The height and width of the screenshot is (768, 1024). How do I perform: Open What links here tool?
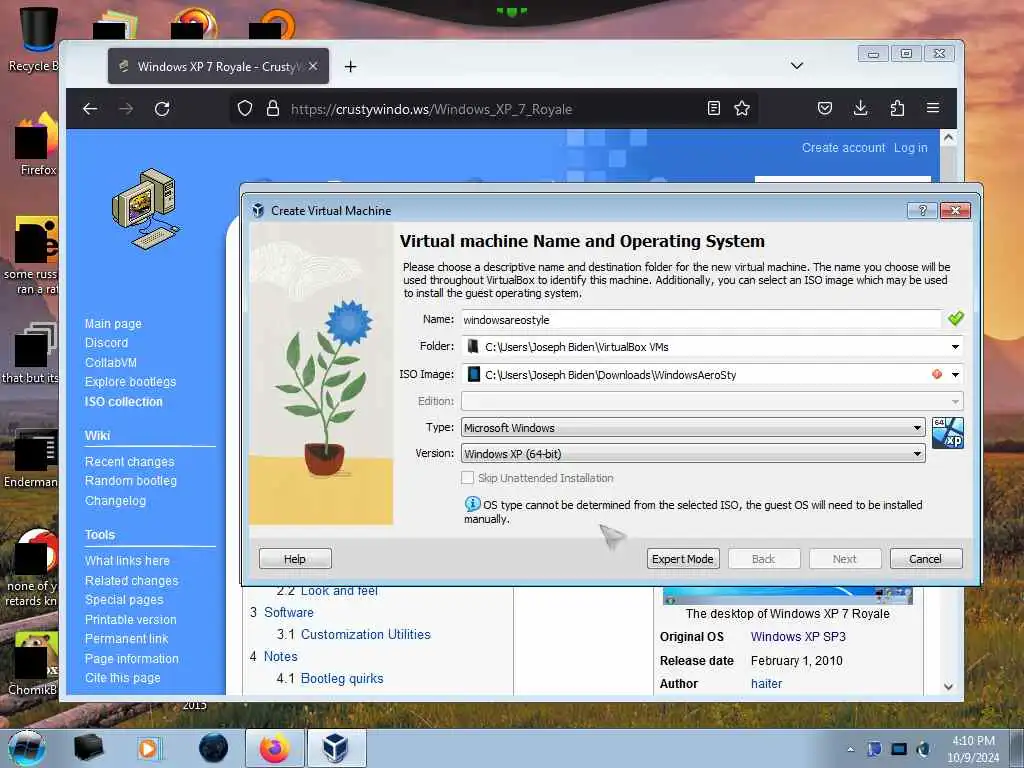[127, 561]
